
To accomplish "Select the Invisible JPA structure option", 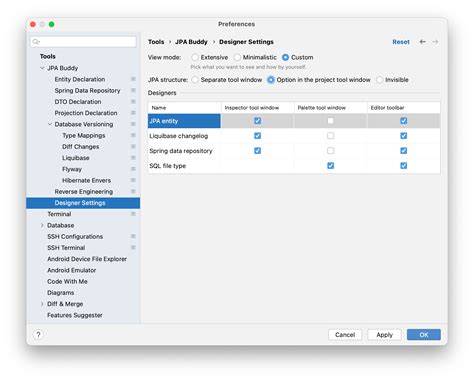I will pos(379,80).
